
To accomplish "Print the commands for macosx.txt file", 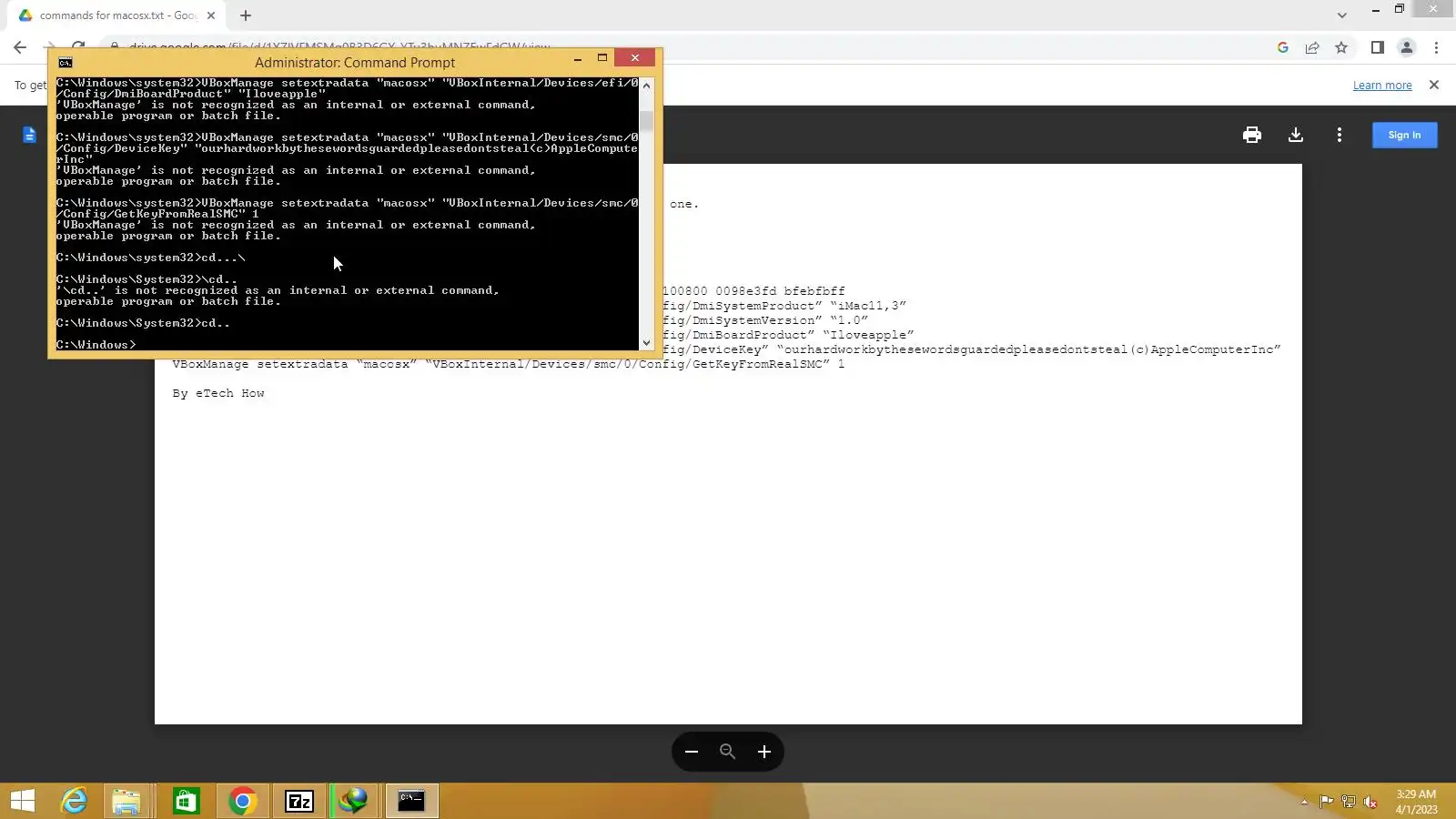I will [1252, 135].
